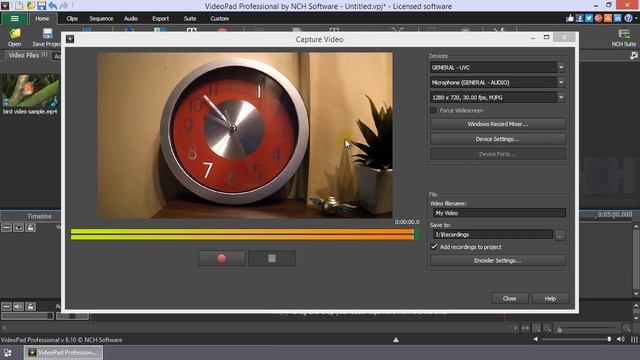Viewport: 640px width, 360px height.
Task: Click the speaker-high icon right of volume slider
Action: (x=621, y=339)
